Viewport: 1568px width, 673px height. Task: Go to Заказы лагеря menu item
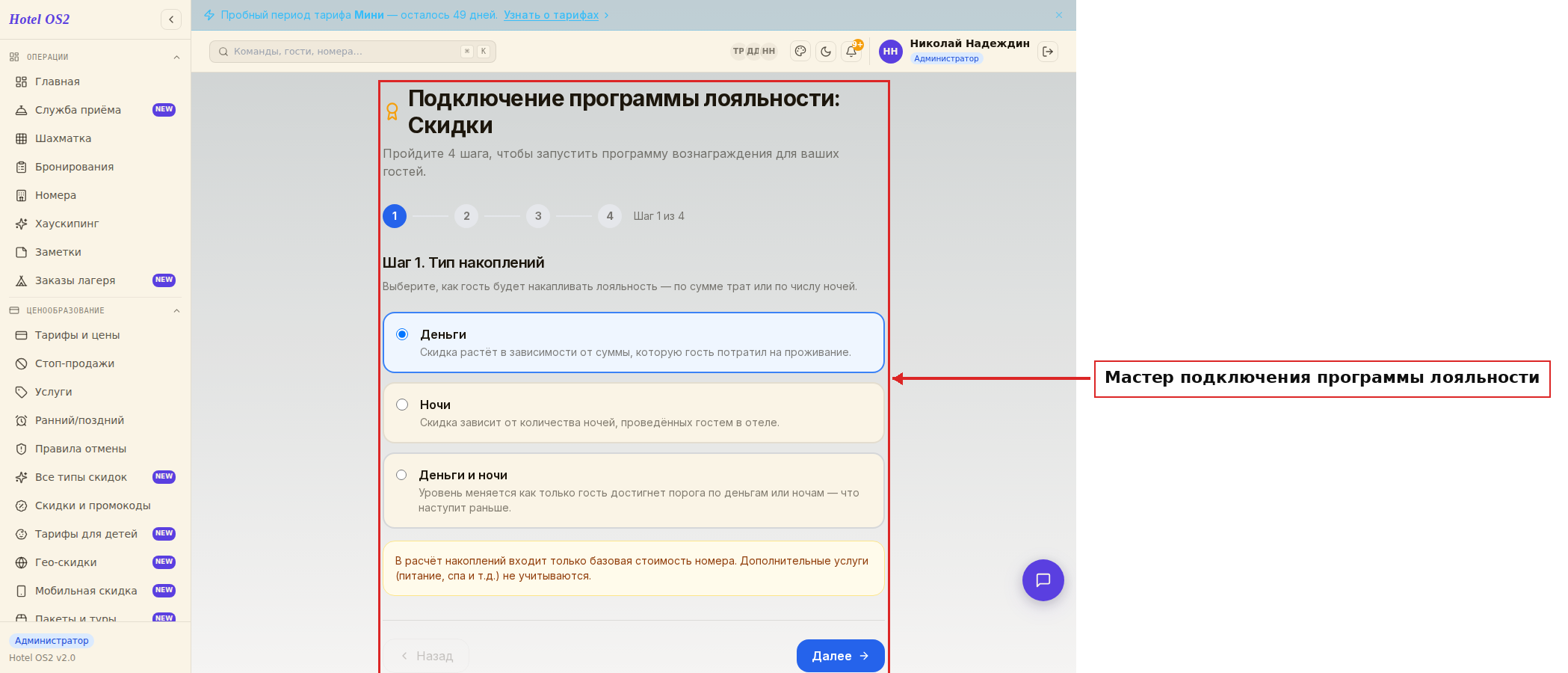click(95, 280)
